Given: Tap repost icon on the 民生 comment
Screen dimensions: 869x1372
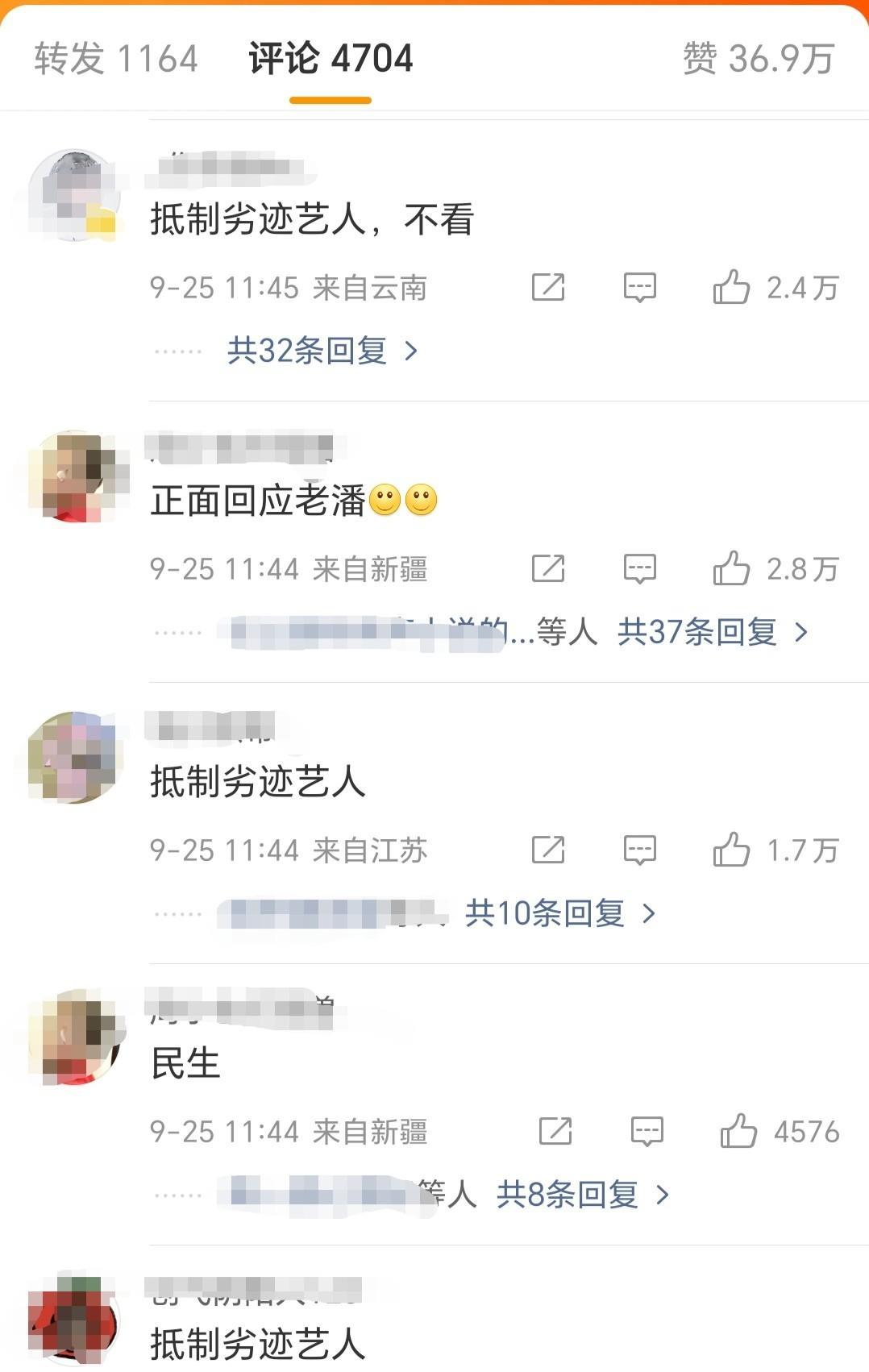Looking at the screenshot, I should coord(555,1131).
